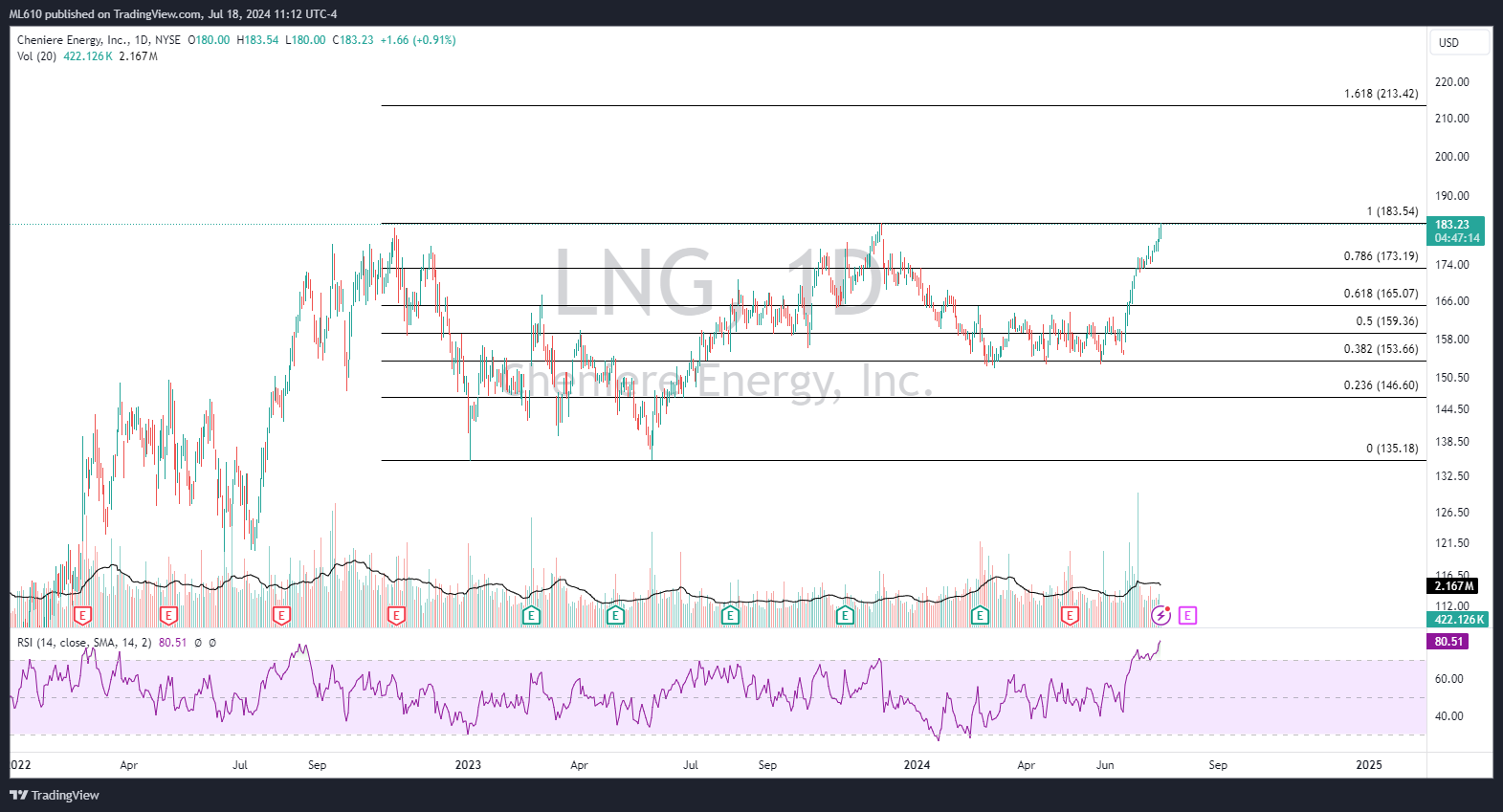
Task: Click the low price value L180.00
Action: pyautogui.click(x=306, y=40)
